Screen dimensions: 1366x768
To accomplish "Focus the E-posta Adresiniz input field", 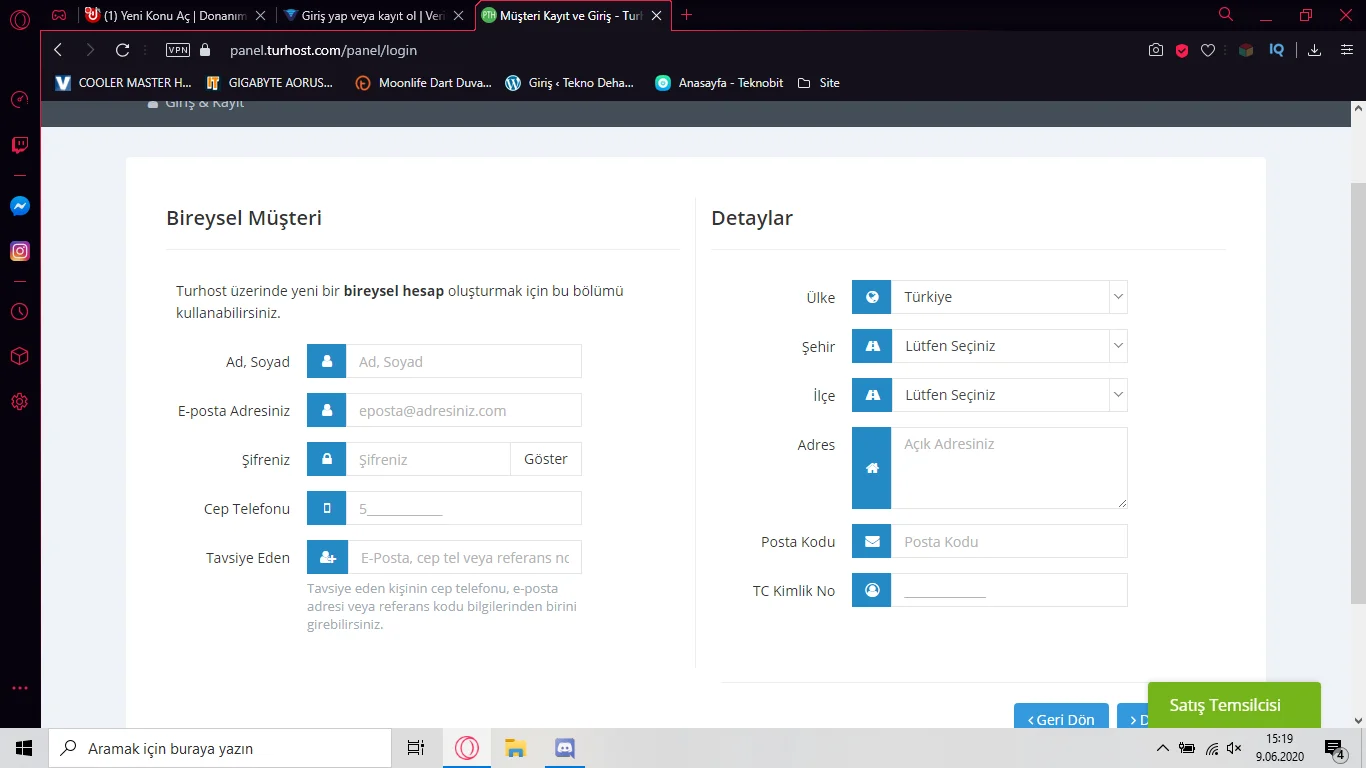I will click(x=463, y=410).
